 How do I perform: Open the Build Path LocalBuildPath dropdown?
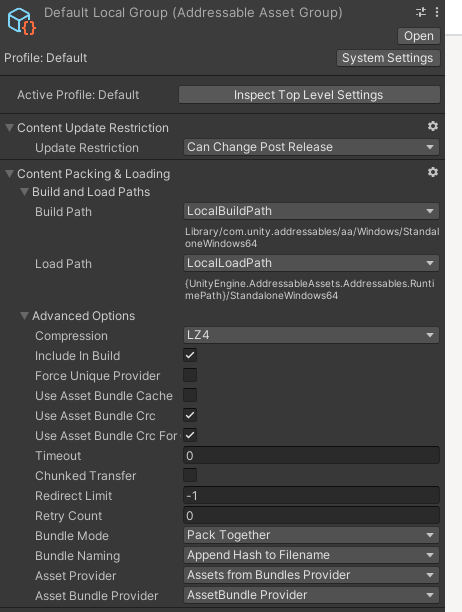pyautogui.click(x=311, y=211)
